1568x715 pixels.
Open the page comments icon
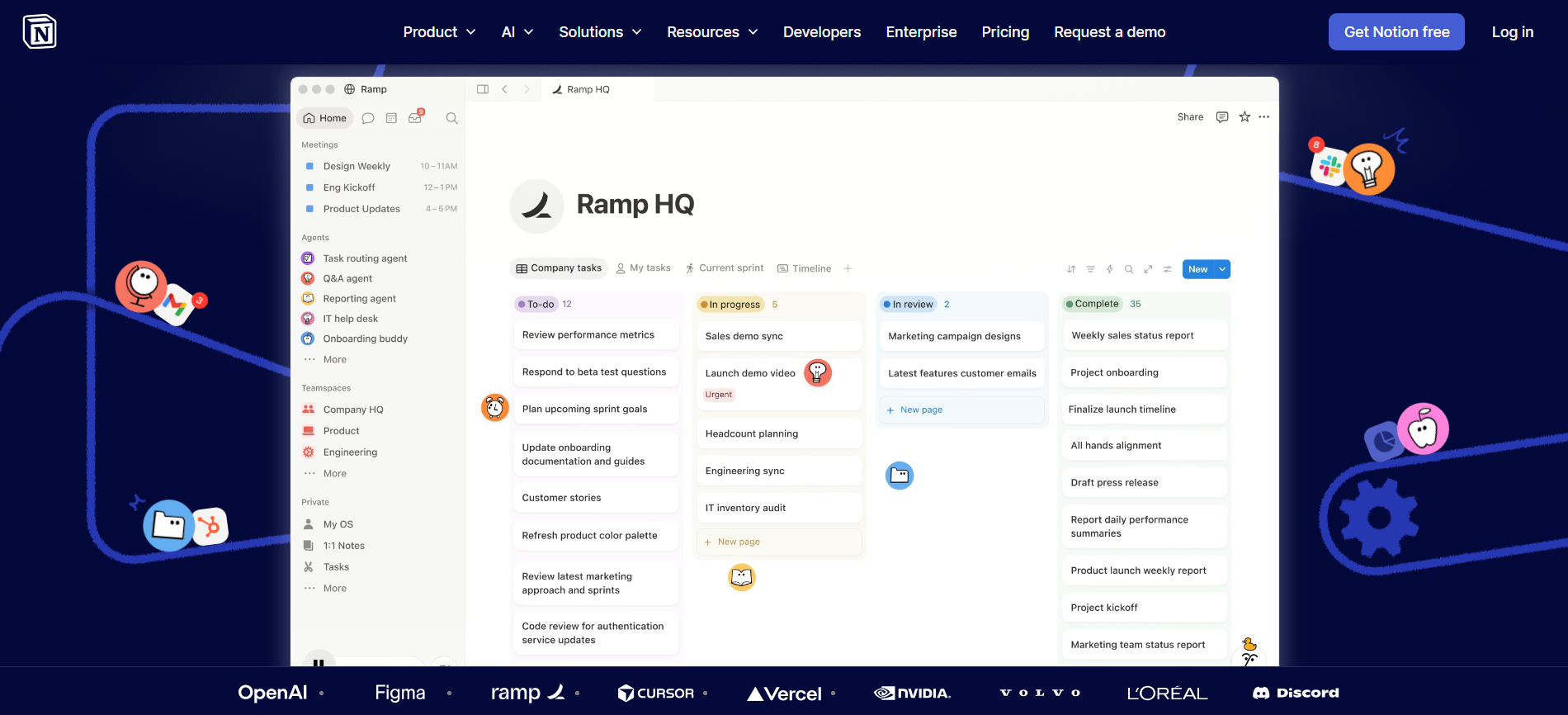1222,117
